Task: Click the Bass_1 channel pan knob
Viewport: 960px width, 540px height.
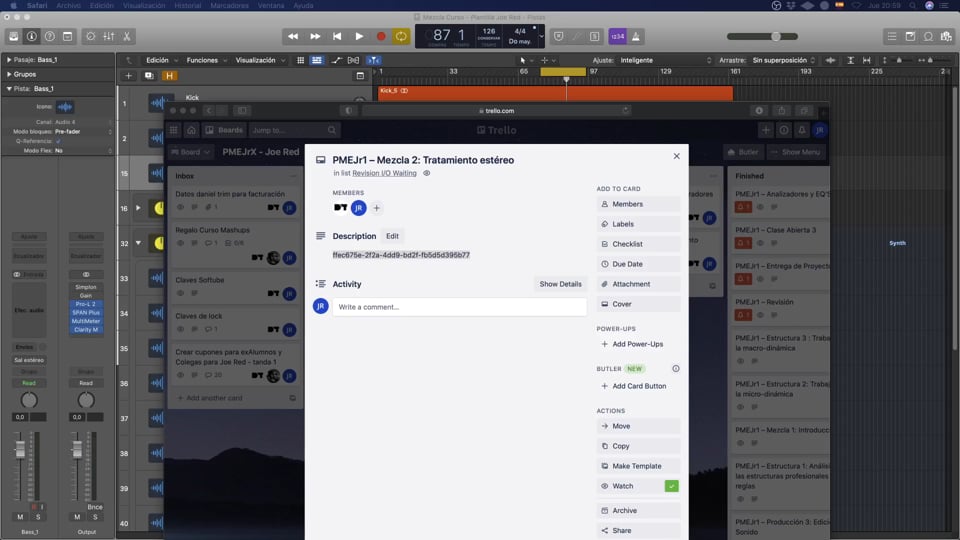Action: [29, 400]
